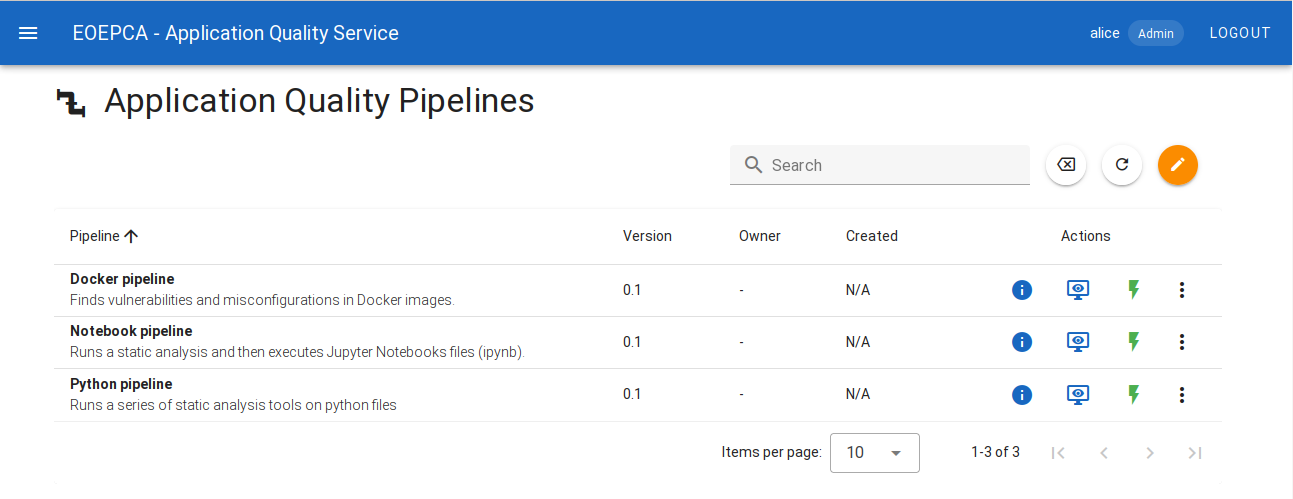Open more options for Python pipeline
Viewport: 1293px width, 499px height.
coord(1182,395)
